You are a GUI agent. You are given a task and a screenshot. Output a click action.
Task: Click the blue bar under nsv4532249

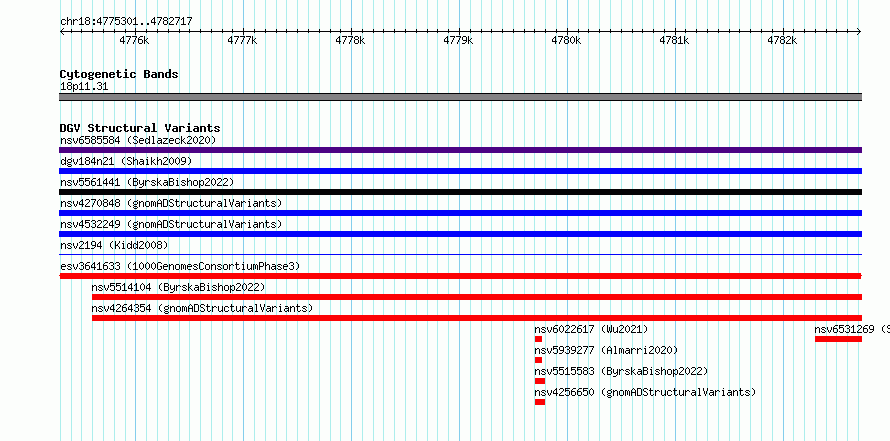pos(460,234)
